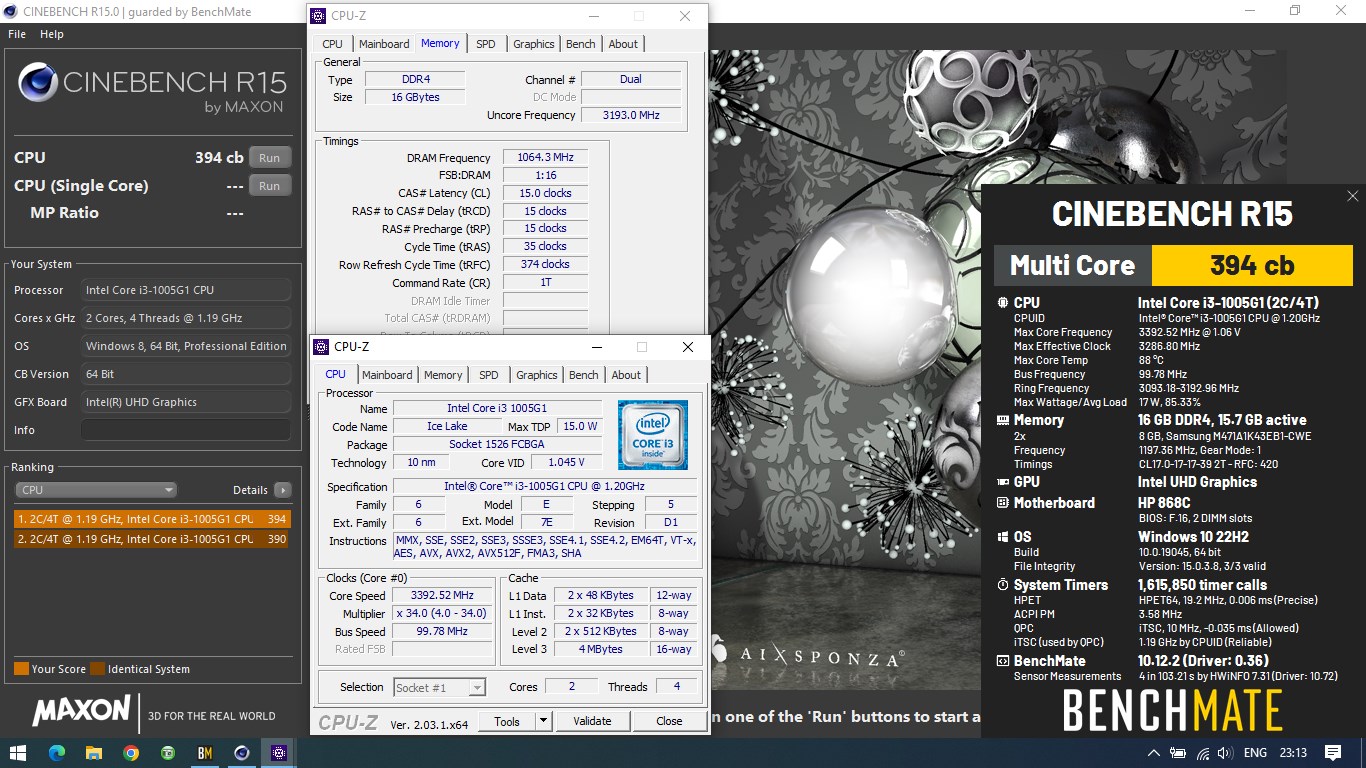Viewport: 1366px width, 768px height.
Task: Click the Validate button in CPU-Z
Action: pos(592,721)
